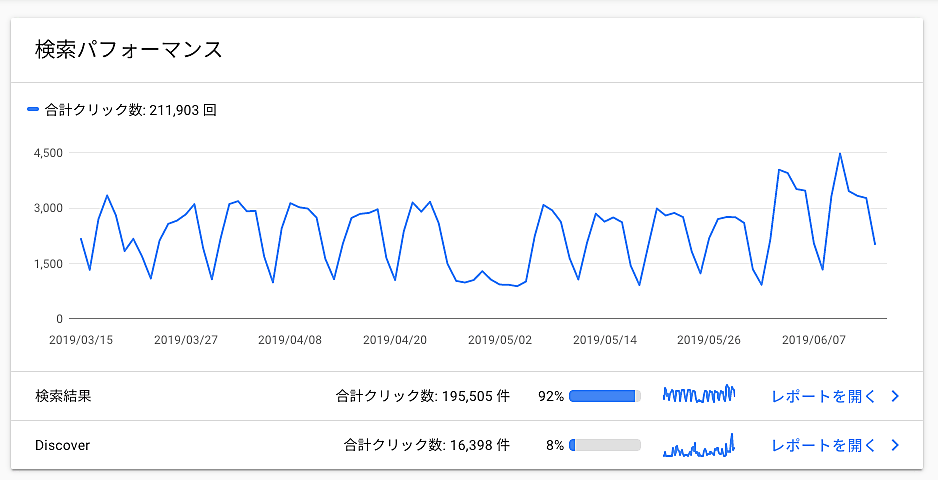Select the Discover row label
The height and width of the screenshot is (480, 938).
pos(62,445)
